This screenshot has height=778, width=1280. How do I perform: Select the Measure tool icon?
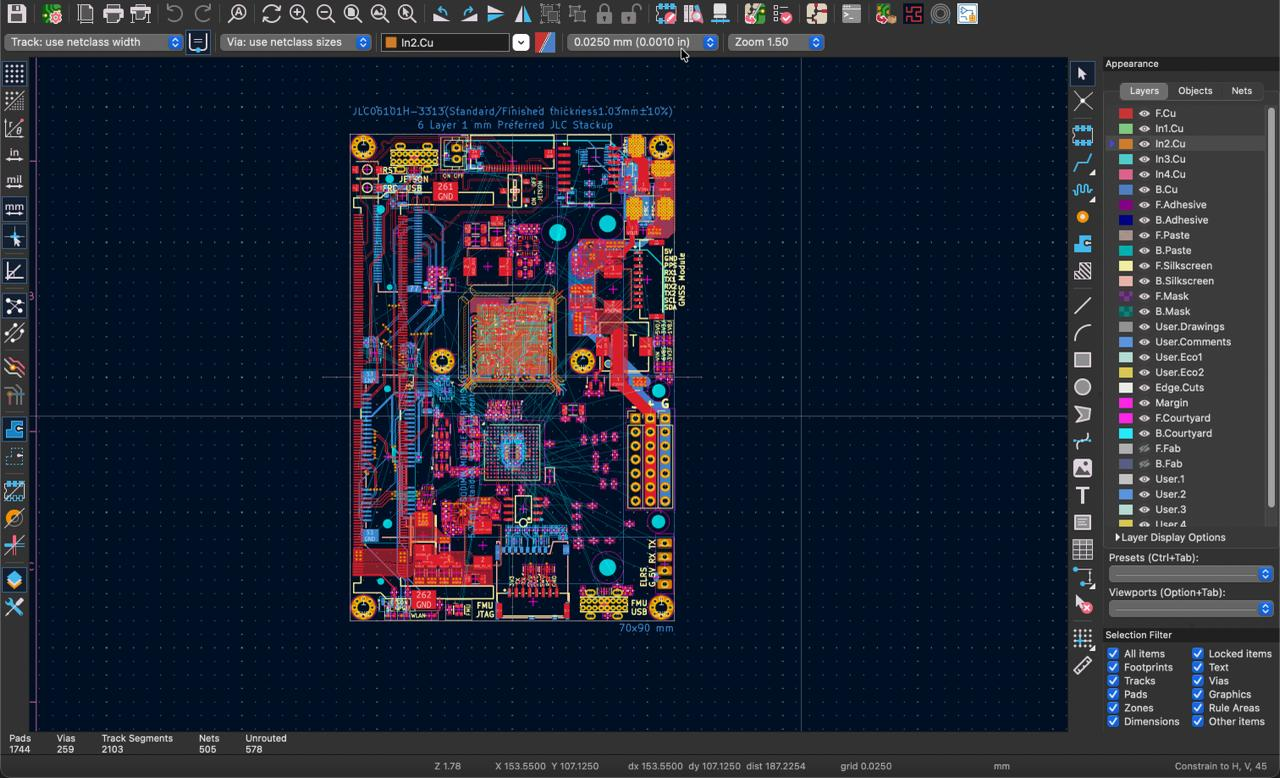1083,666
